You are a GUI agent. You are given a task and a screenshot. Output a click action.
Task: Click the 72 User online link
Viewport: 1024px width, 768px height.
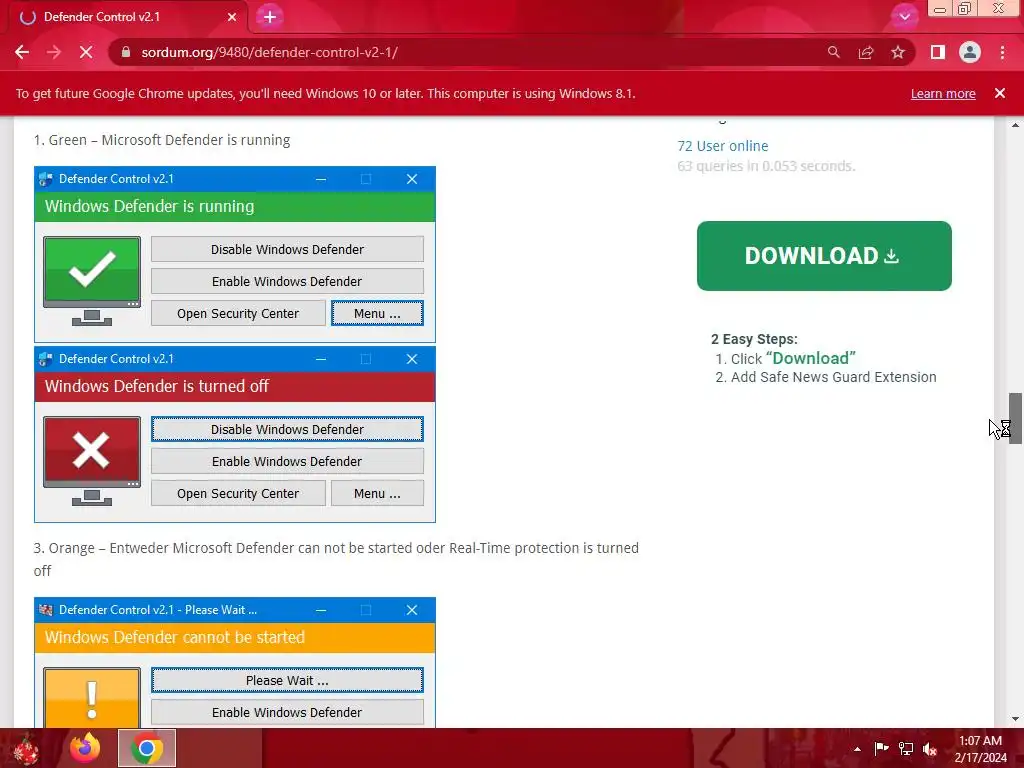tap(723, 146)
